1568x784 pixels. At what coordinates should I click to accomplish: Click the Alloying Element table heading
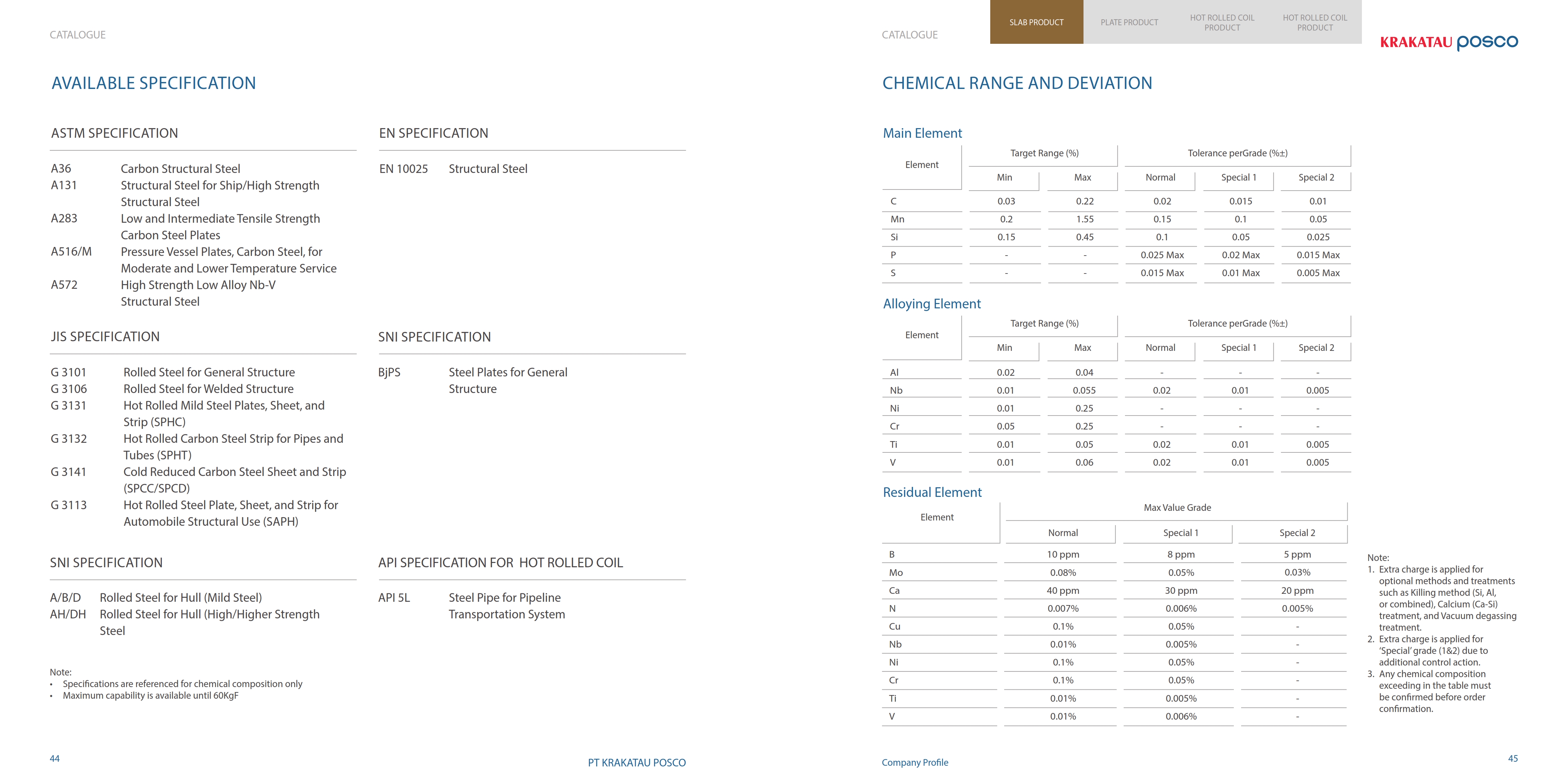(931, 304)
